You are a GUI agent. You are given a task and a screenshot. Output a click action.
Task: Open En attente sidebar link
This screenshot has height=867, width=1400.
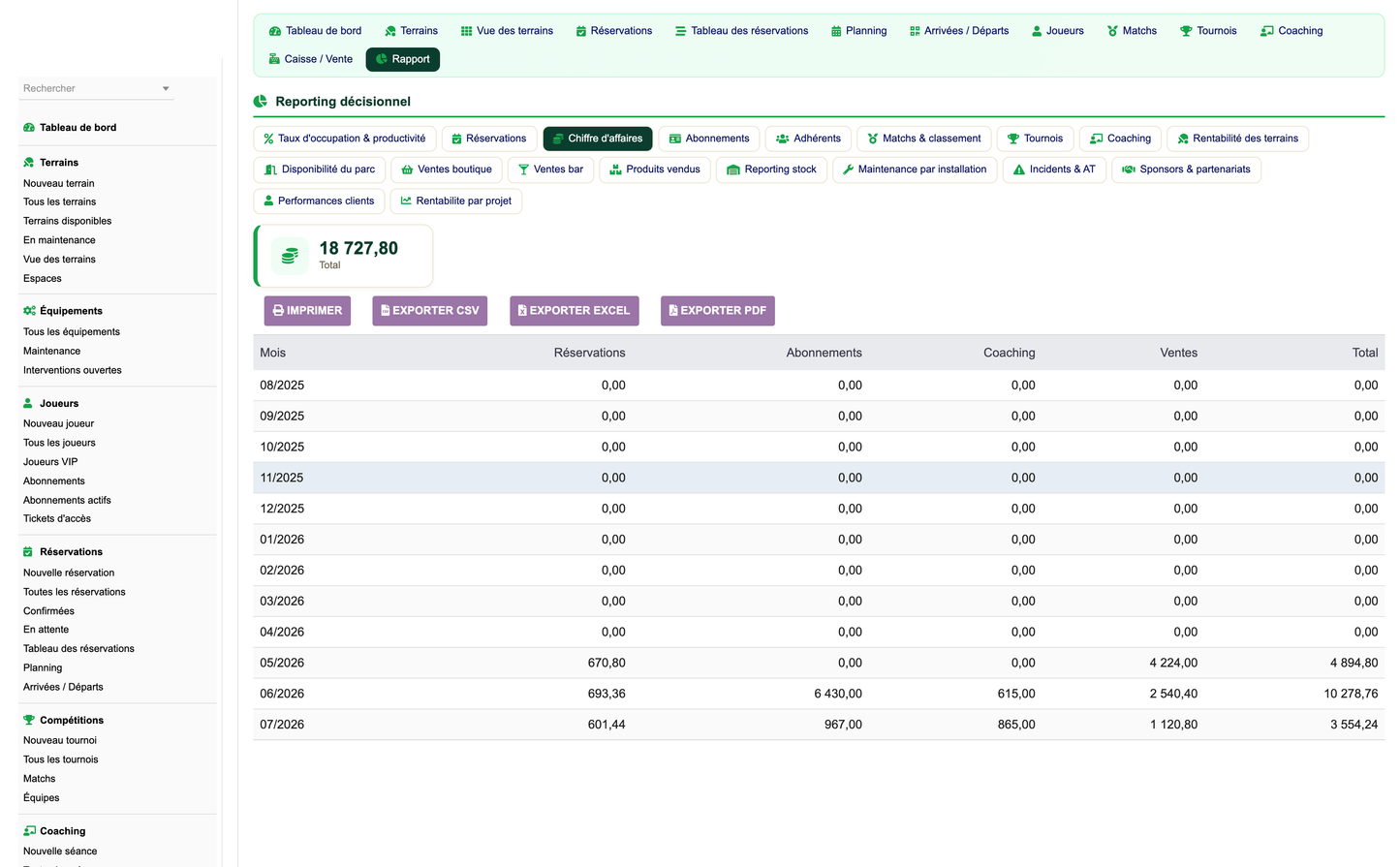pyautogui.click(x=46, y=630)
